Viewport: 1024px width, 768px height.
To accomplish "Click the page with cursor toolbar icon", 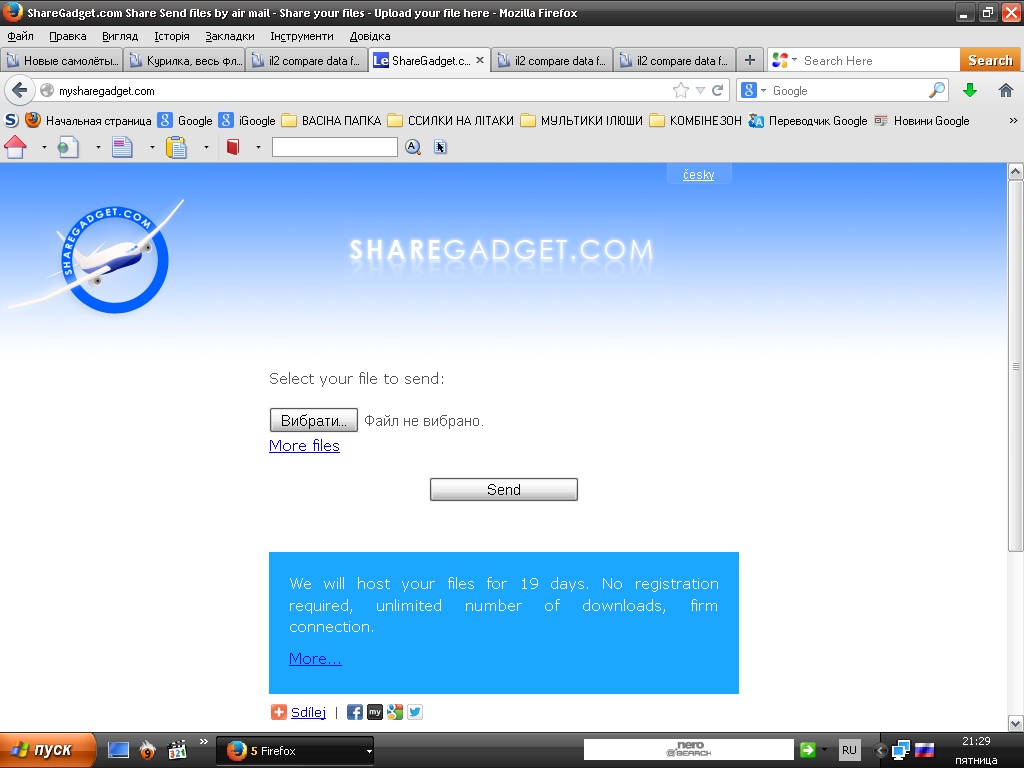I will pos(440,147).
